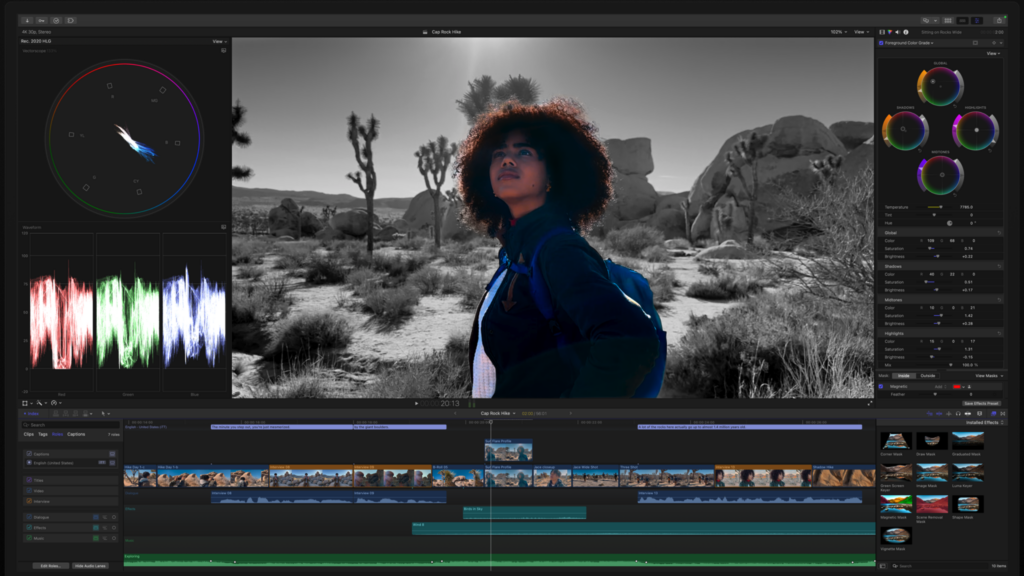Toggle the Titles role checkbox

click(29, 480)
